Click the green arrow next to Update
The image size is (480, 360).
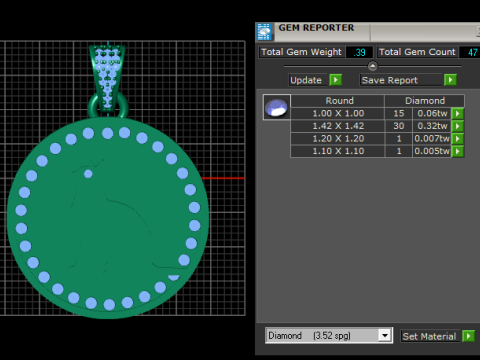pyautogui.click(x=336, y=80)
